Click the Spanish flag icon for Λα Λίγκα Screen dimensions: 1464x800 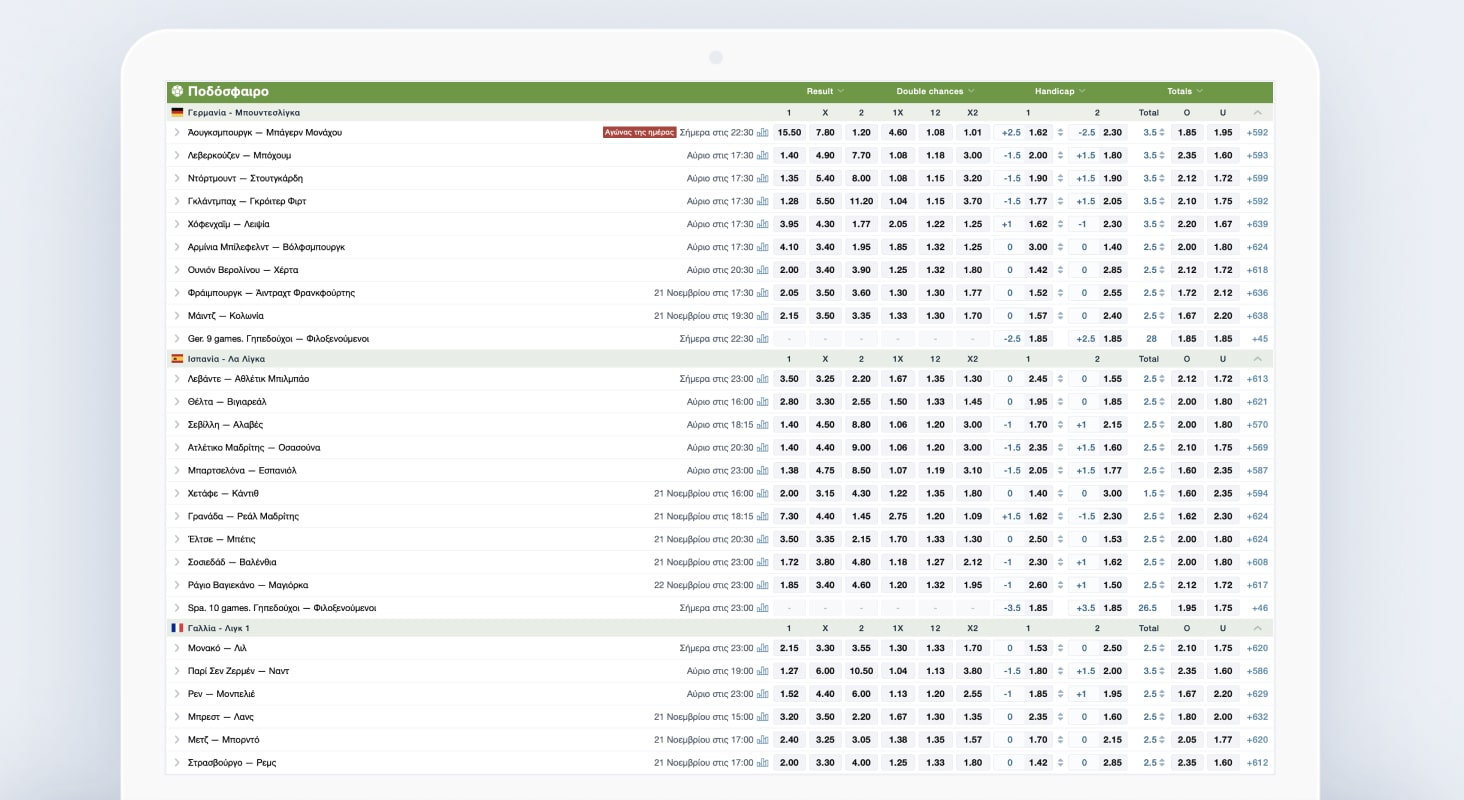177,358
